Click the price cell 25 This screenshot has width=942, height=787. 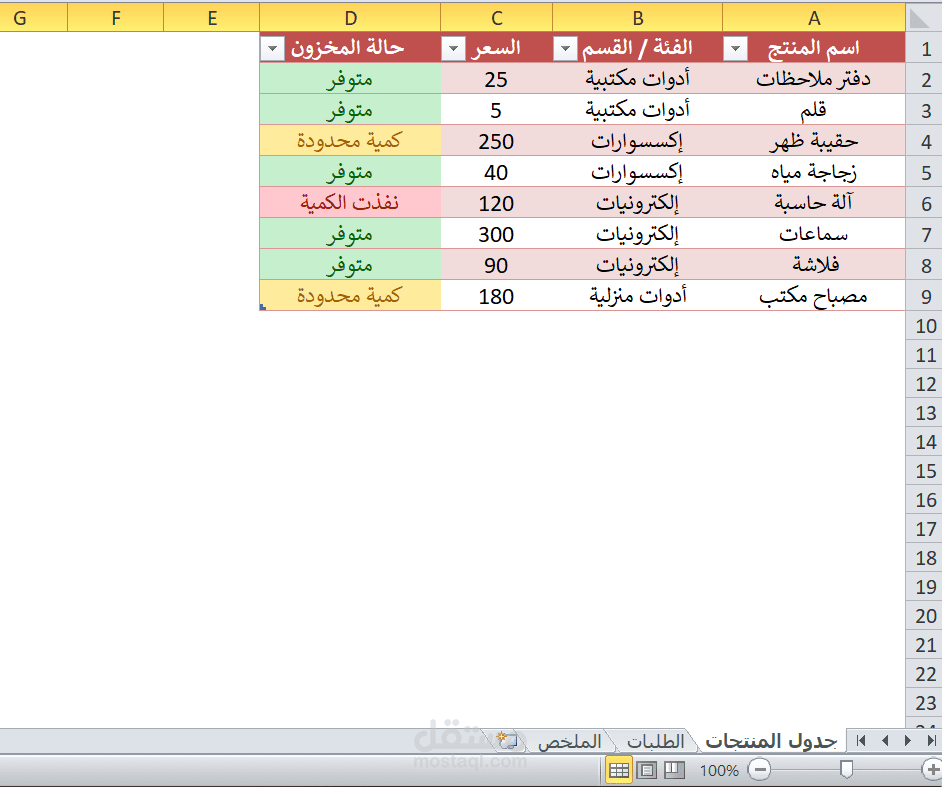(496, 79)
